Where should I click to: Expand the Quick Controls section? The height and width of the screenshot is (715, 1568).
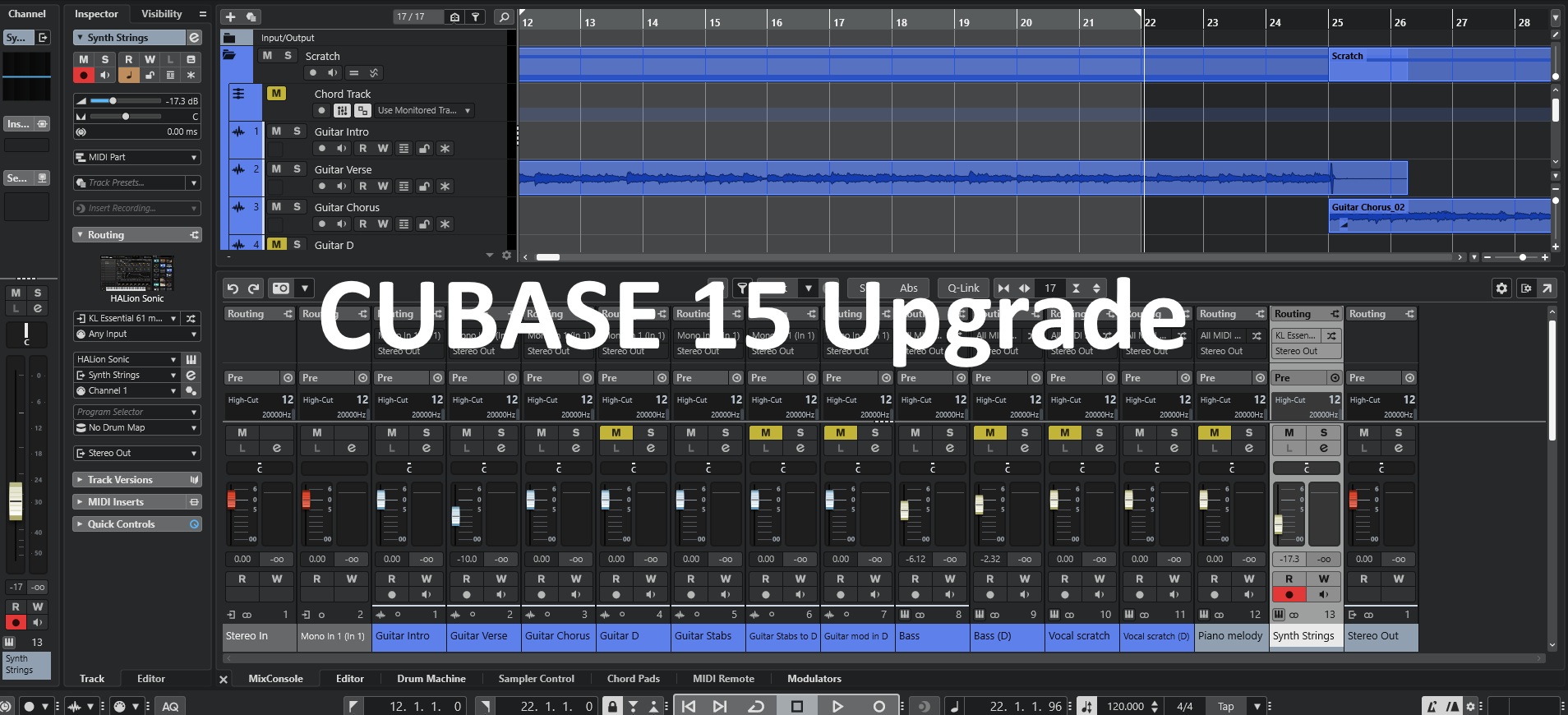click(x=137, y=524)
